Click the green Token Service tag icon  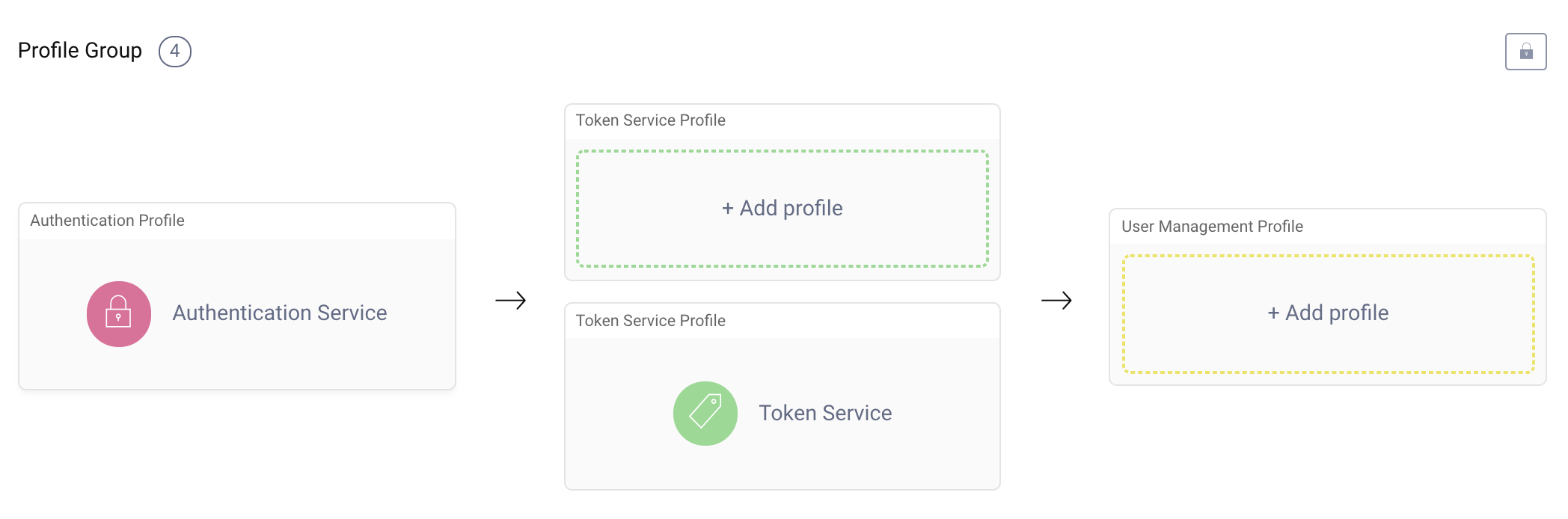(705, 414)
